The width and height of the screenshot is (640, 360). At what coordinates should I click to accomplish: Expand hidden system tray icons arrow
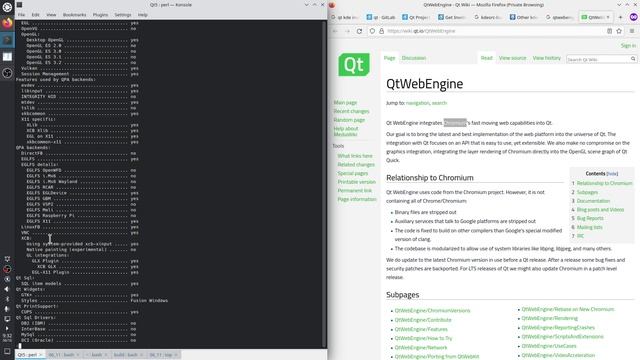[x=7, y=328]
